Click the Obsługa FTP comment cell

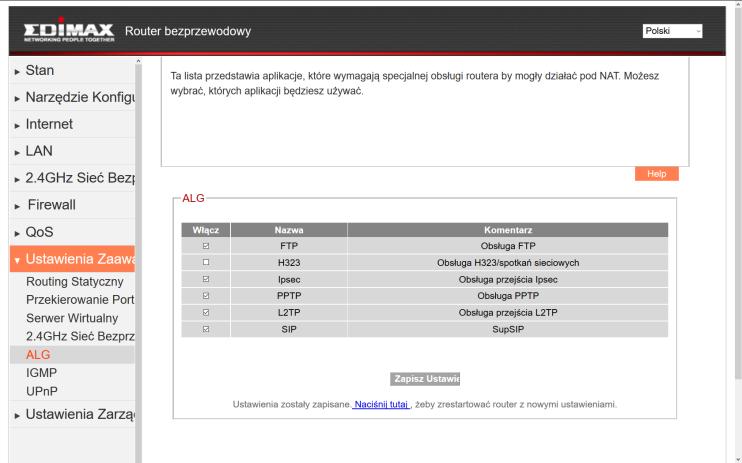pyautogui.click(x=508, y=246)
